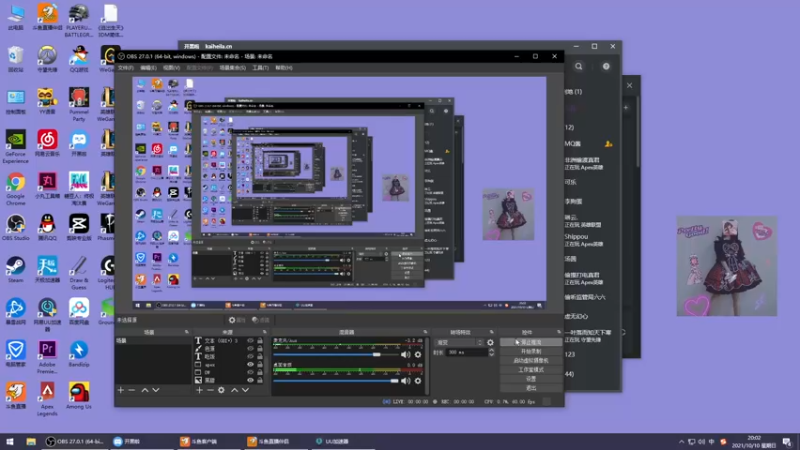Pop out the Sources dock panel
This screenshot has width=800, height=450.
[264, 332]
